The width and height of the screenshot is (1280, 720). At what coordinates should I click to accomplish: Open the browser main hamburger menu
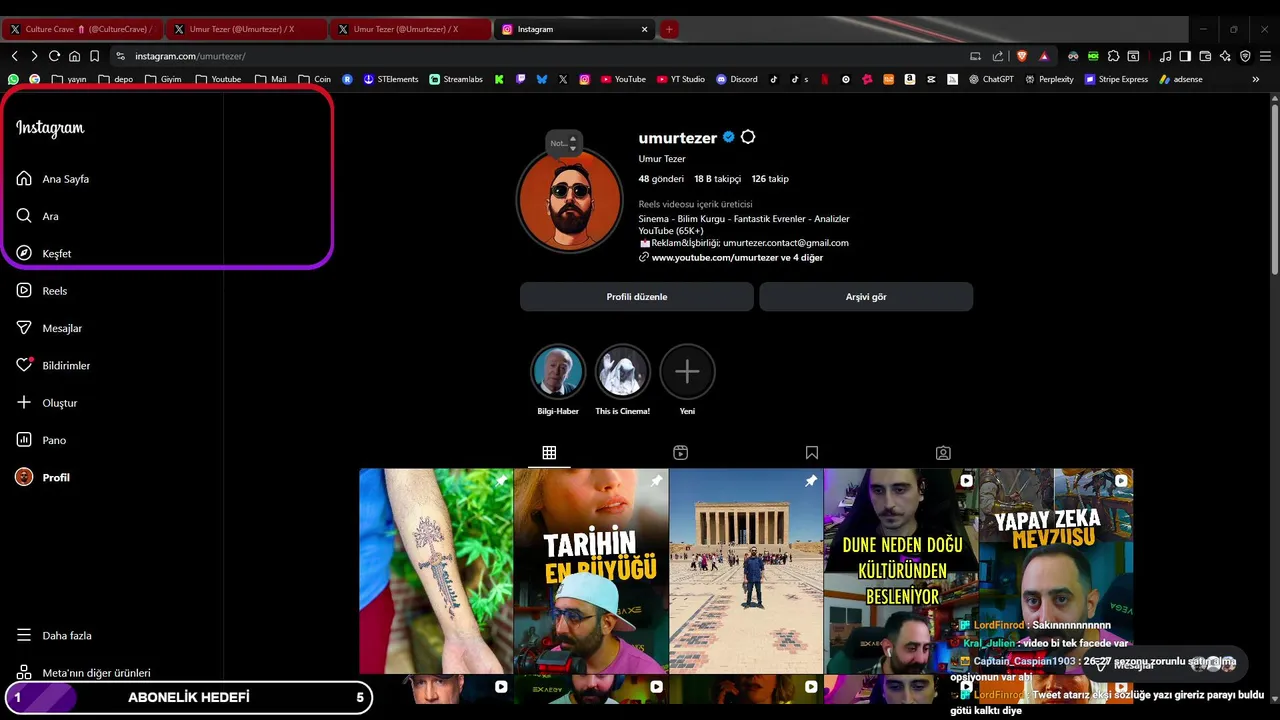(1265, 56)
